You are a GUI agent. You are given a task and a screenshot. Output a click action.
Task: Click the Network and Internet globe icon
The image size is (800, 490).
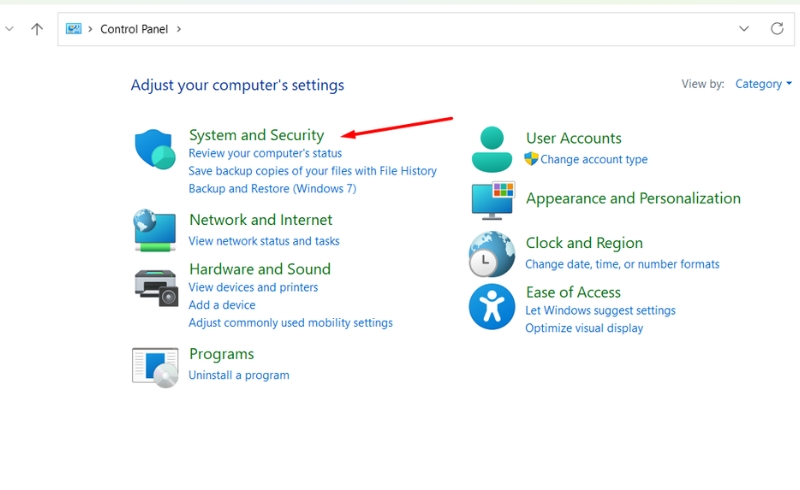tap(155, 230)
